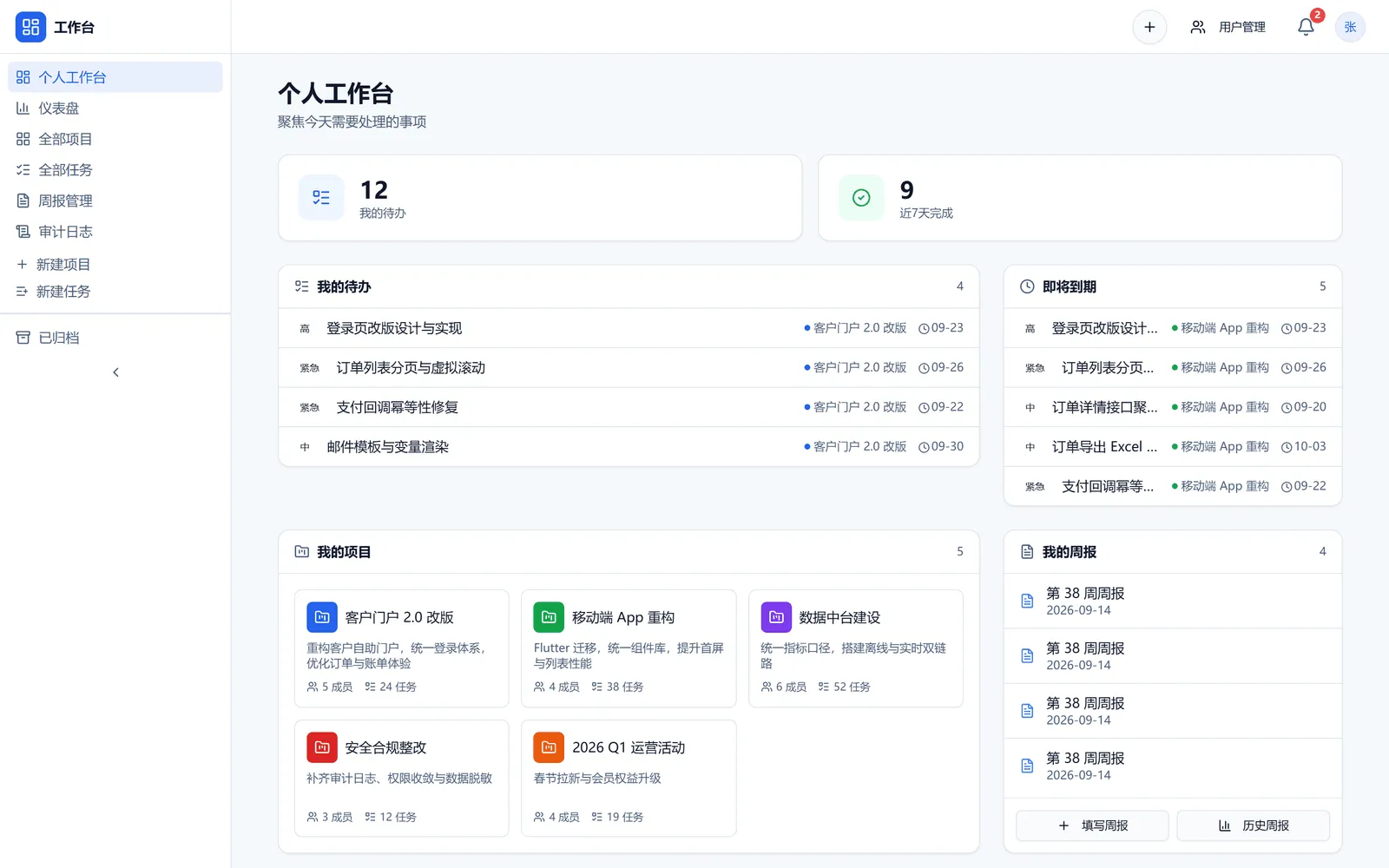This screenshot has width=1389, height=868.
Task: Open the 数据中台建设 project card title
Action: [839, 617]
